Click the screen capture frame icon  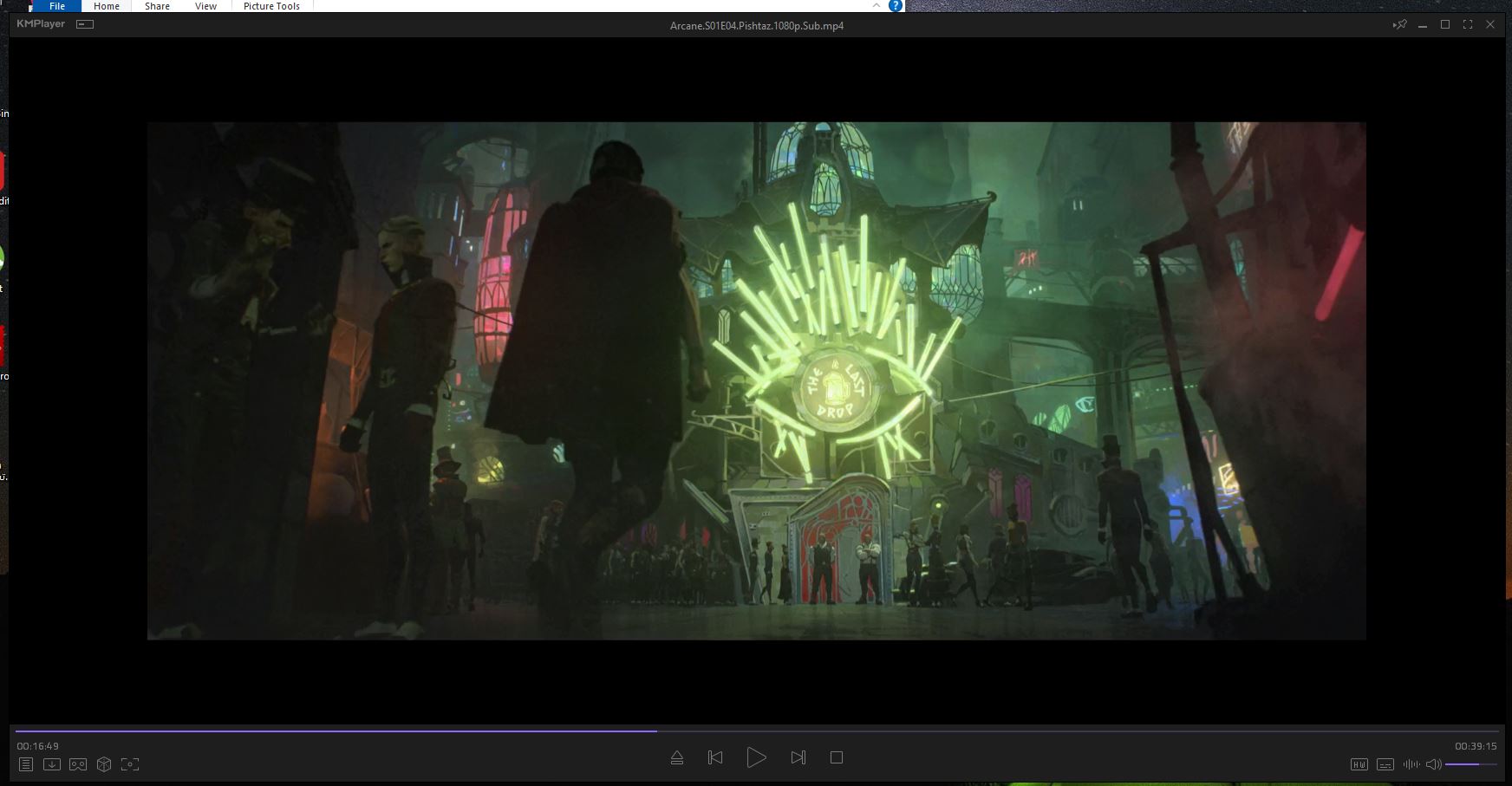click(130, 764)
